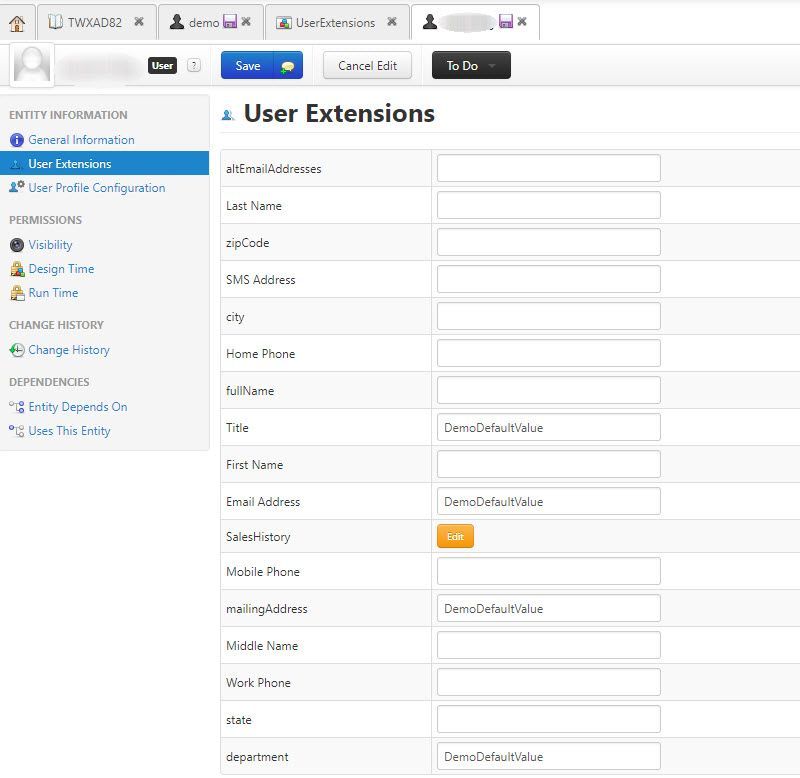Open Change History page
Screen dimensions: 800x778
point(69,350)
